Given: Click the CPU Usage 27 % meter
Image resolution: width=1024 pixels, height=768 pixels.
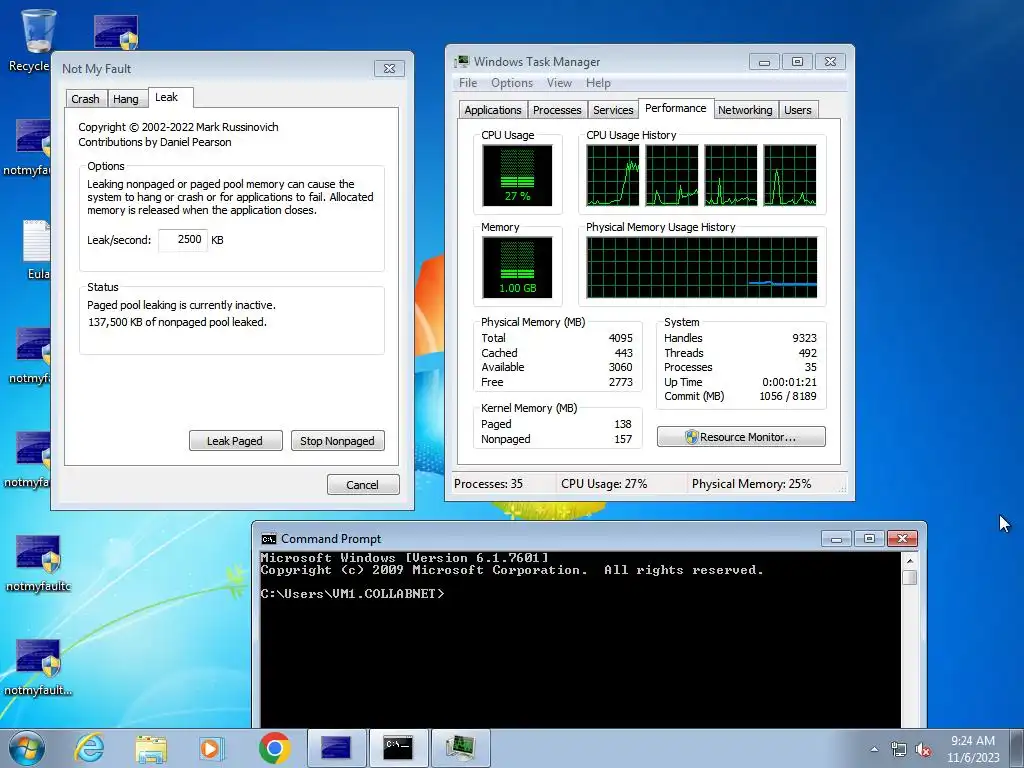Looking at the screenshot, I should tap(517, 176).
